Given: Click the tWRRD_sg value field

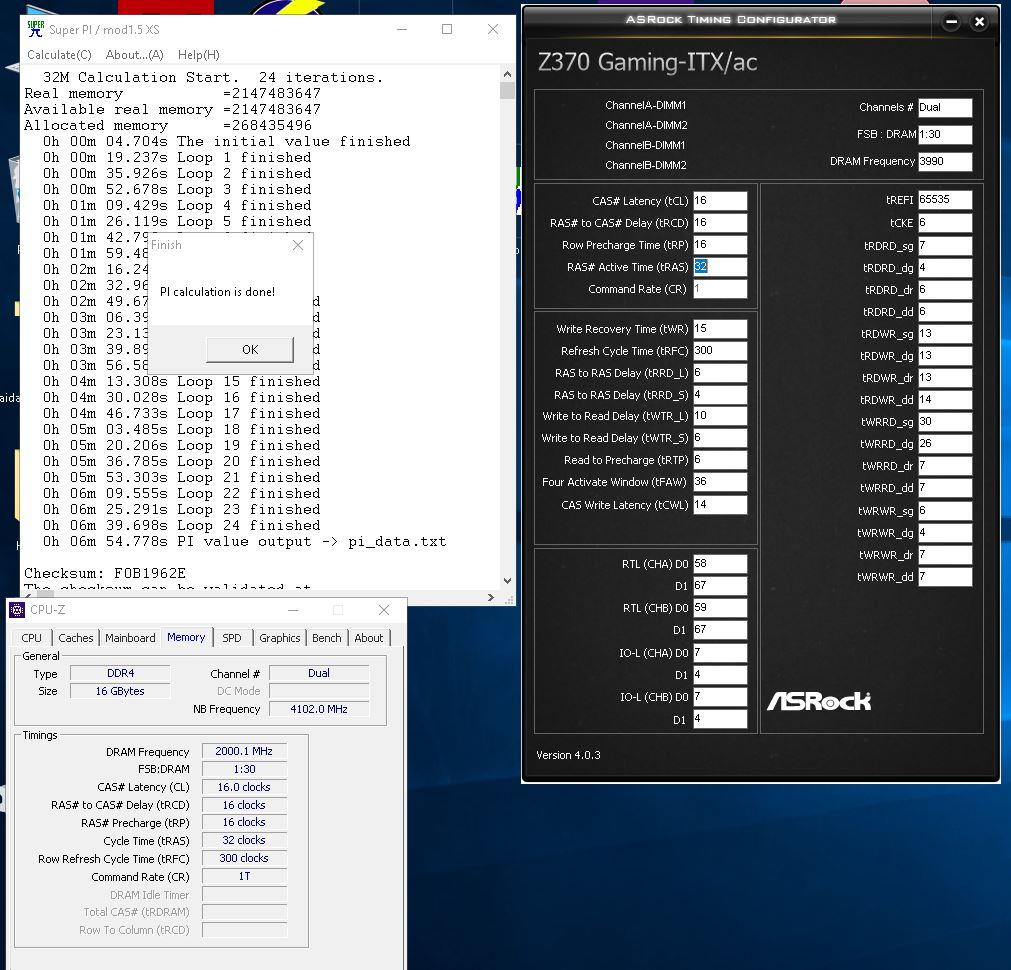Looking at the screenshot, I should click(x=945, y=422).
